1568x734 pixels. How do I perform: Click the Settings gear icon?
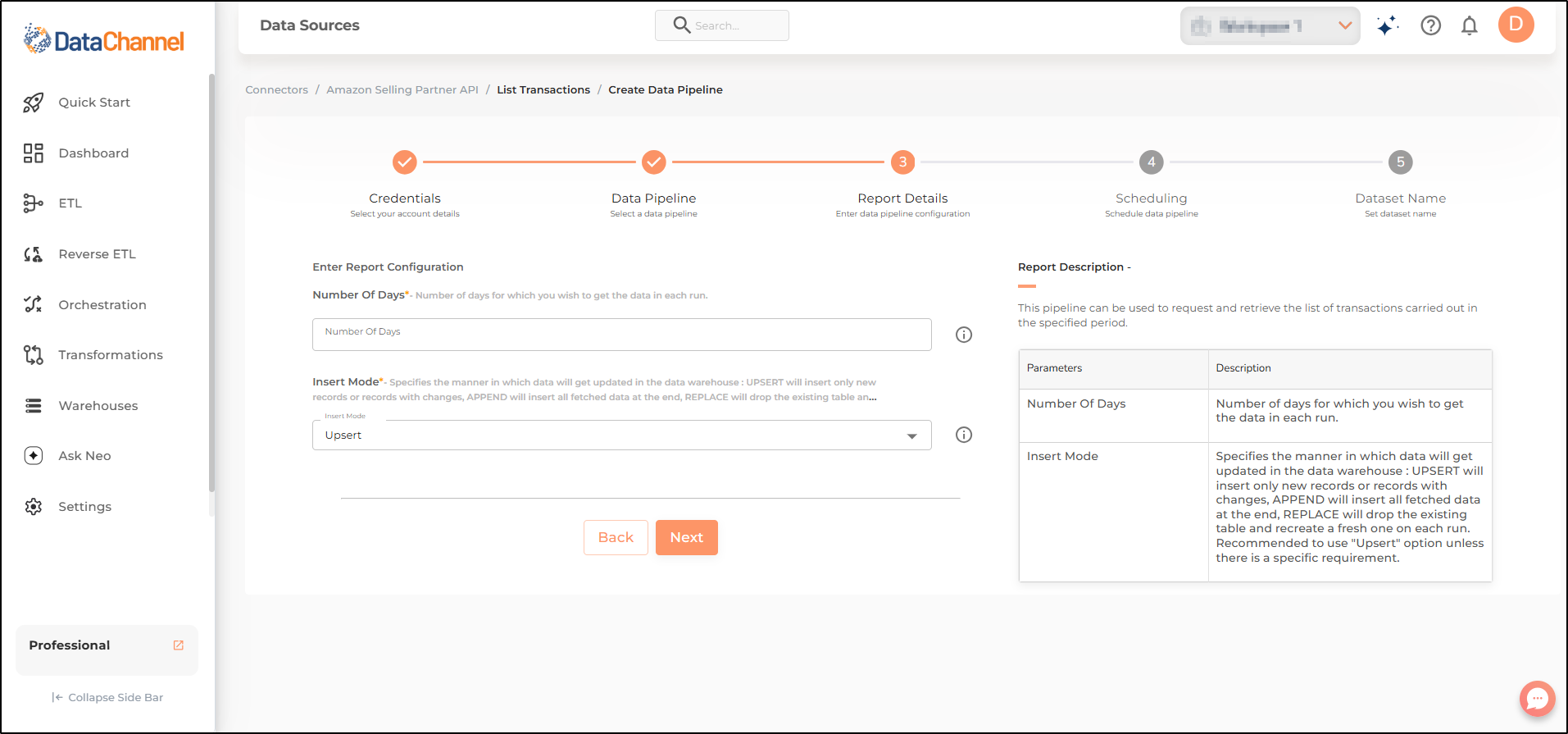pos(33,507)
